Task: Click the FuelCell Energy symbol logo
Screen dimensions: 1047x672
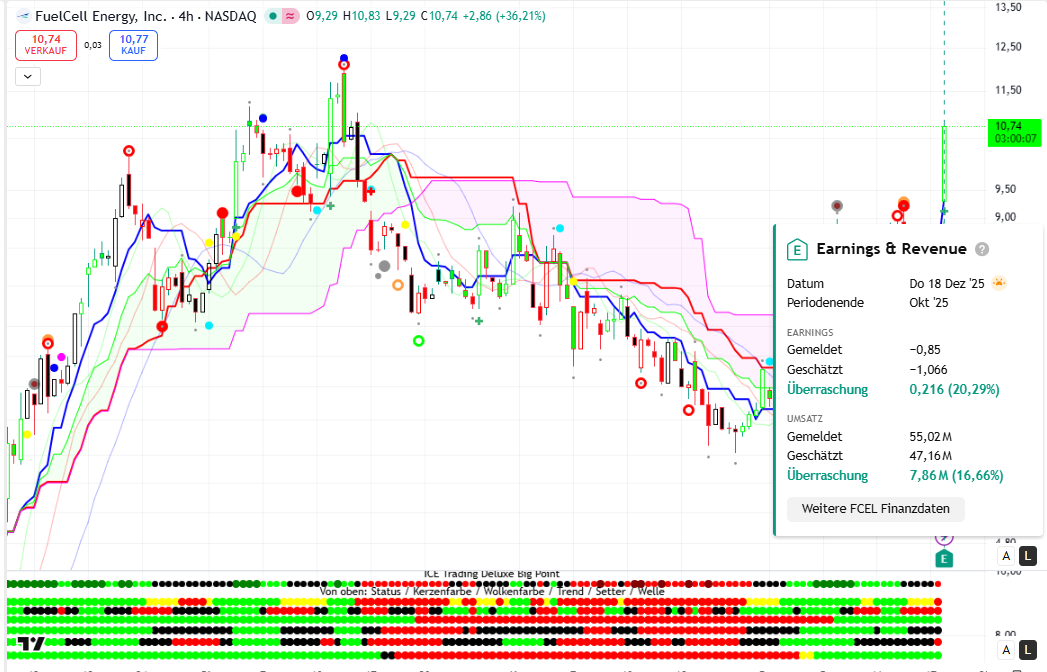Action: click(x=21, y=16)
